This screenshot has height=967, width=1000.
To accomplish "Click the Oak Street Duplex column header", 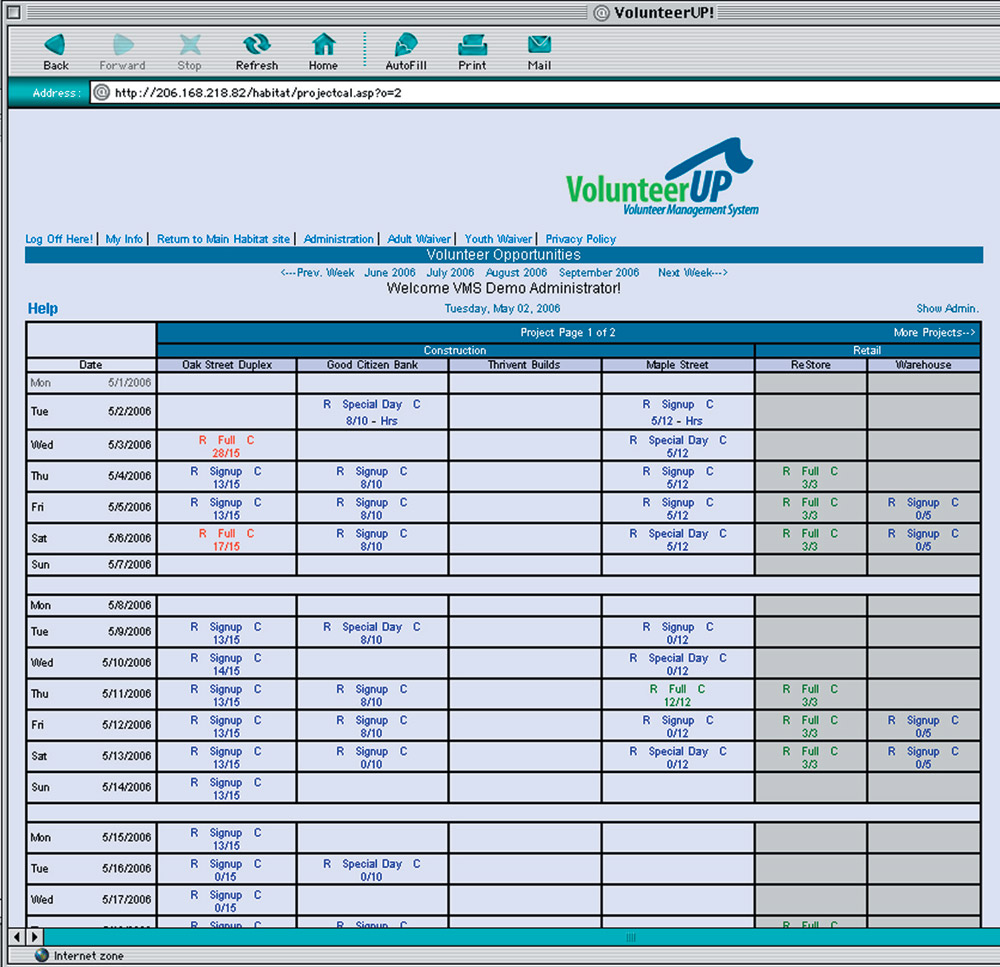I will point(227,365).
